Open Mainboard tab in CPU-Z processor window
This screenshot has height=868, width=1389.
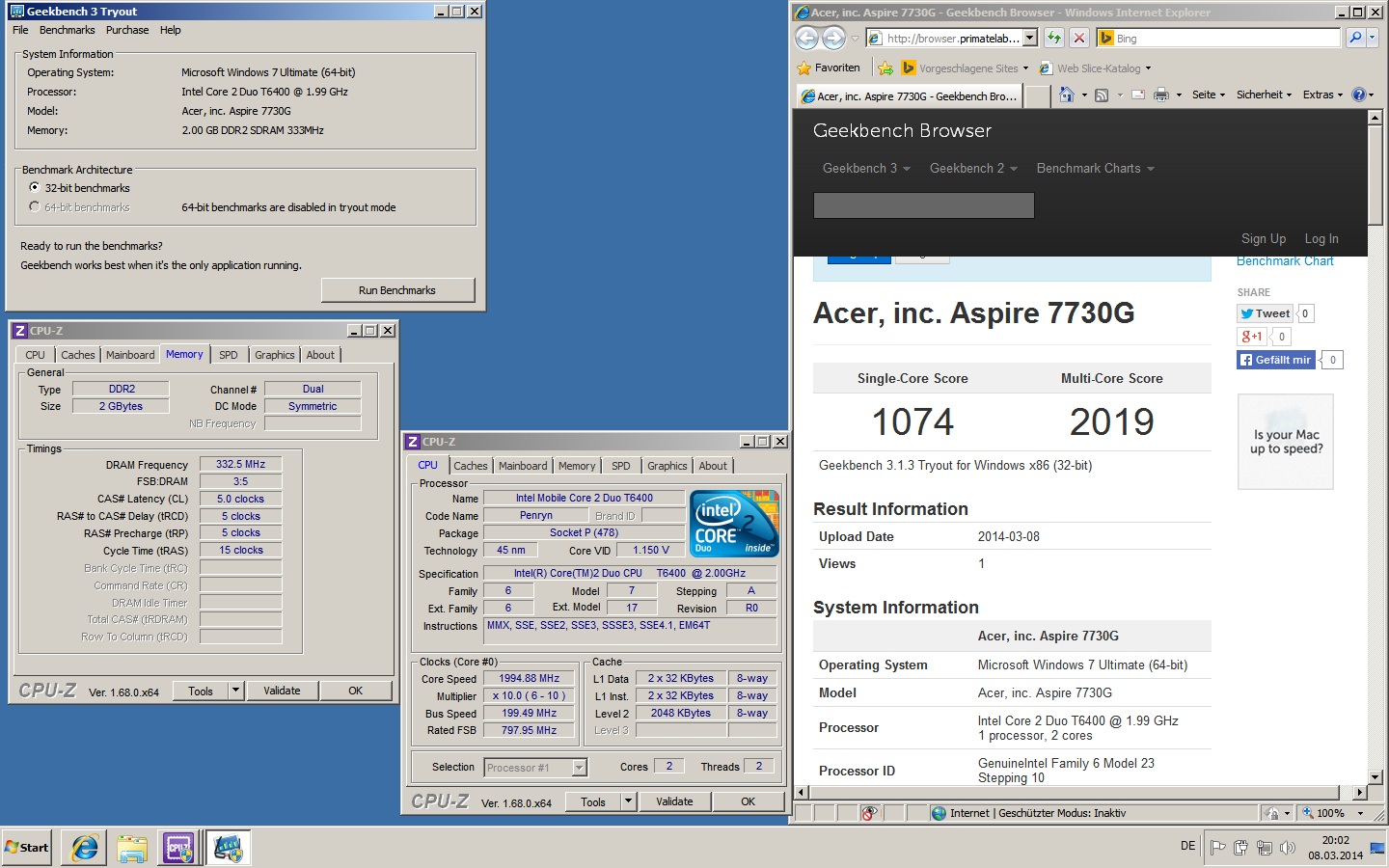coord(523,466)
